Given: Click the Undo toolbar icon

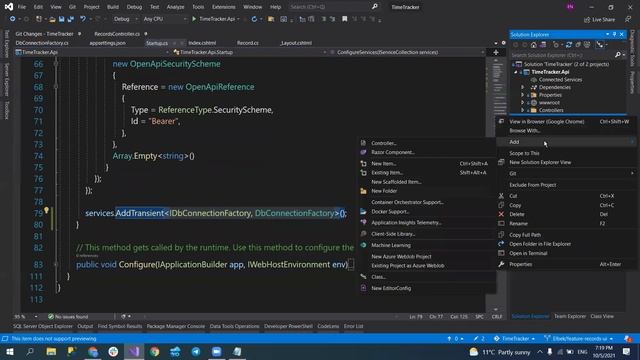Looking at the screenshot, I should [x=83, y=19].
